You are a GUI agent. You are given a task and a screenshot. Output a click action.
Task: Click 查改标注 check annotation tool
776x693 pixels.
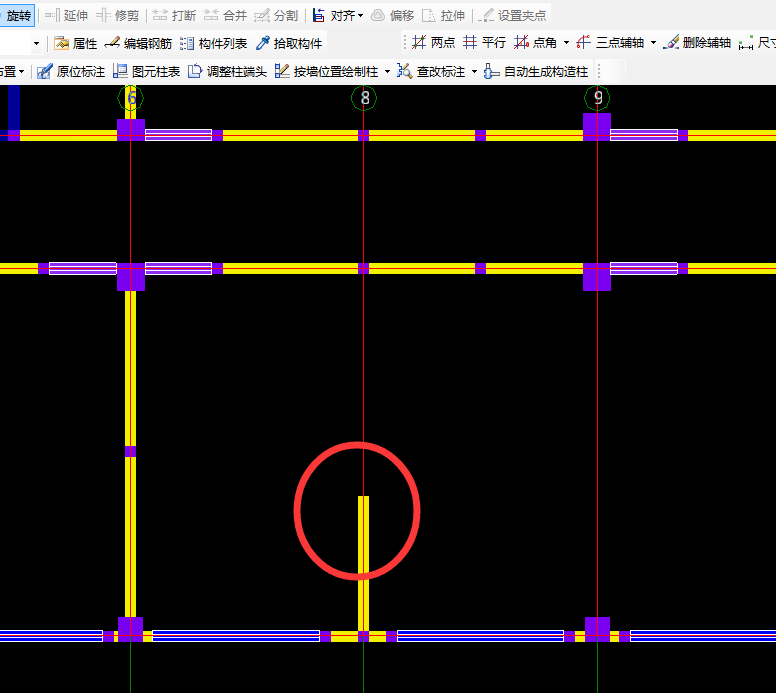point(432,72)
